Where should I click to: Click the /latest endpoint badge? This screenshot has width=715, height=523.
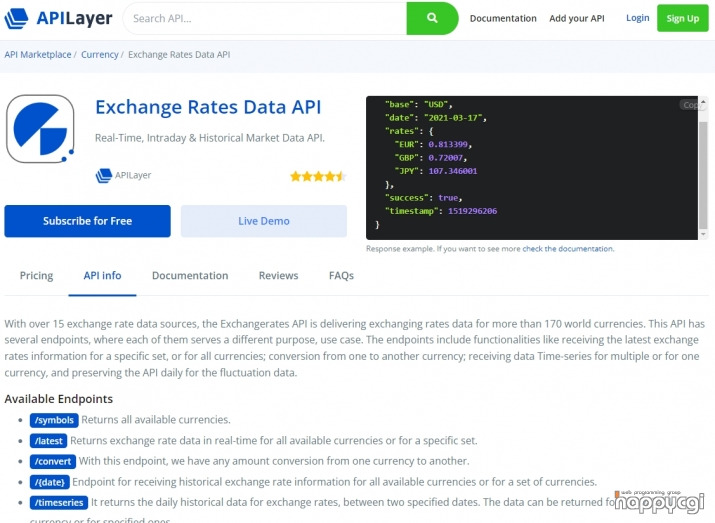pyautogui.click(x=49, y=441)
